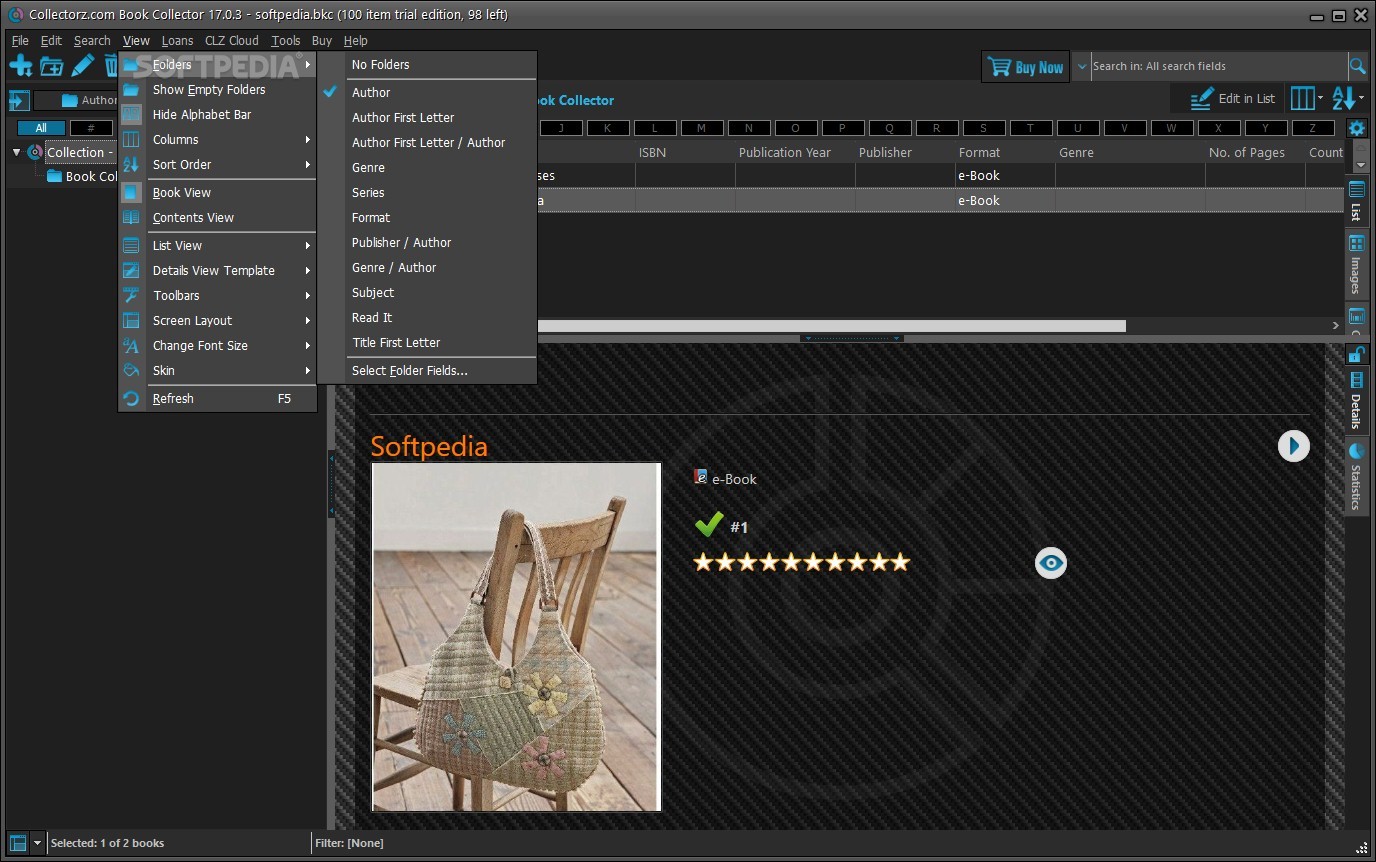Open Select Folder Fields dialog
1376x862 pixels.
point(427,370)
